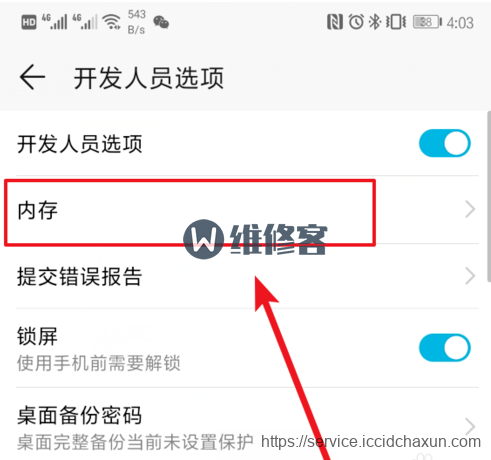Disable the 开发人员选项 switch
The width and height of the screenshot is (491, 460).
(445, 143)
